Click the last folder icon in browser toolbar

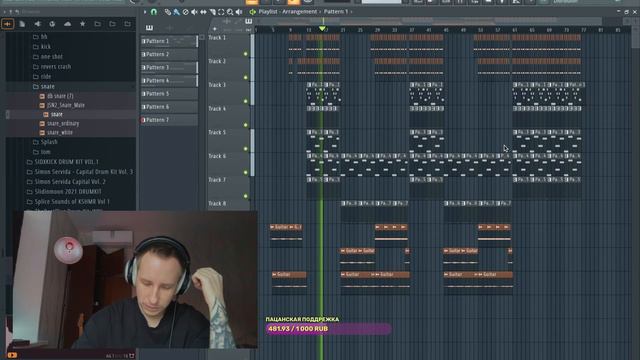pos(127,24)
